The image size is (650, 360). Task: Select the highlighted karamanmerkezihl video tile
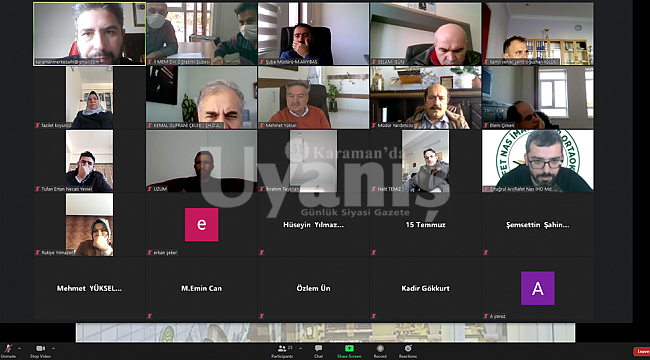pos(90,34)
